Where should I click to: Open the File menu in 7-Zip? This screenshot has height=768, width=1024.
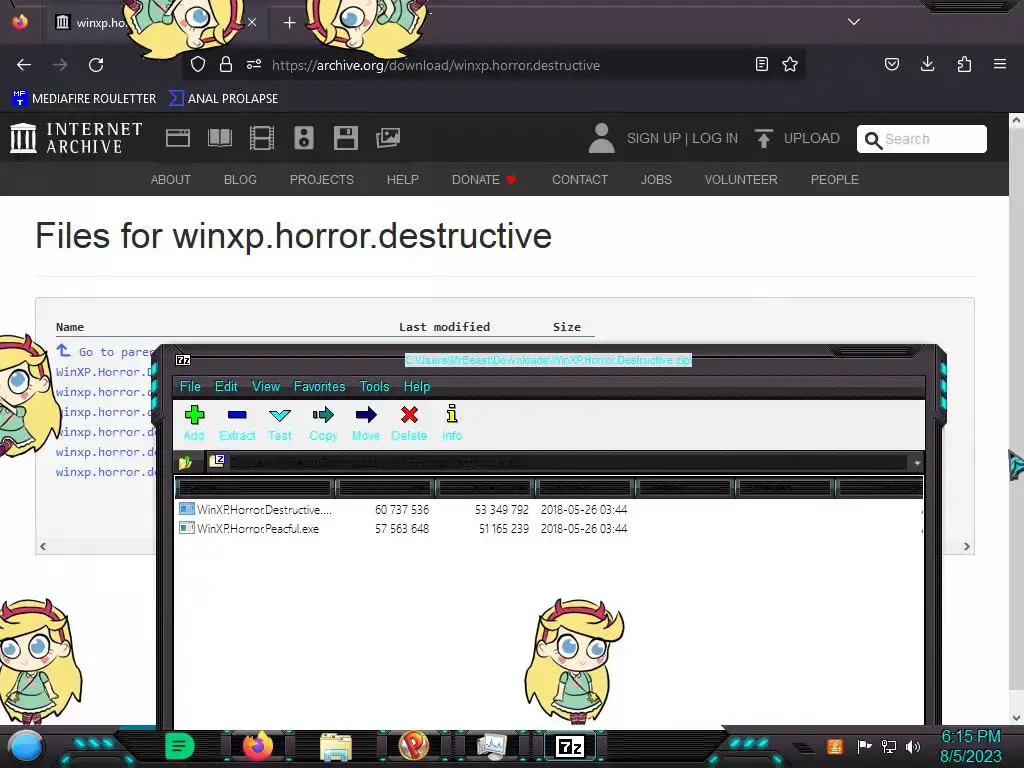coord(190,387)
